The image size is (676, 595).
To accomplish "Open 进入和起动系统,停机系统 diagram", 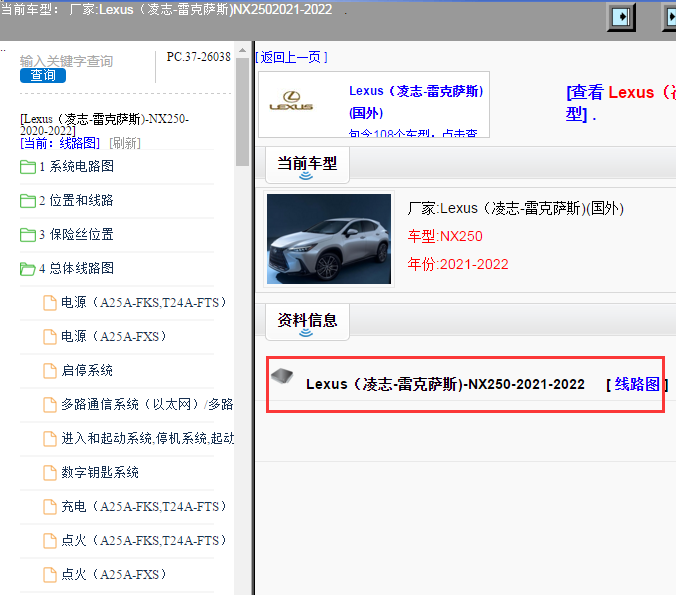I will tap(147, 438).
